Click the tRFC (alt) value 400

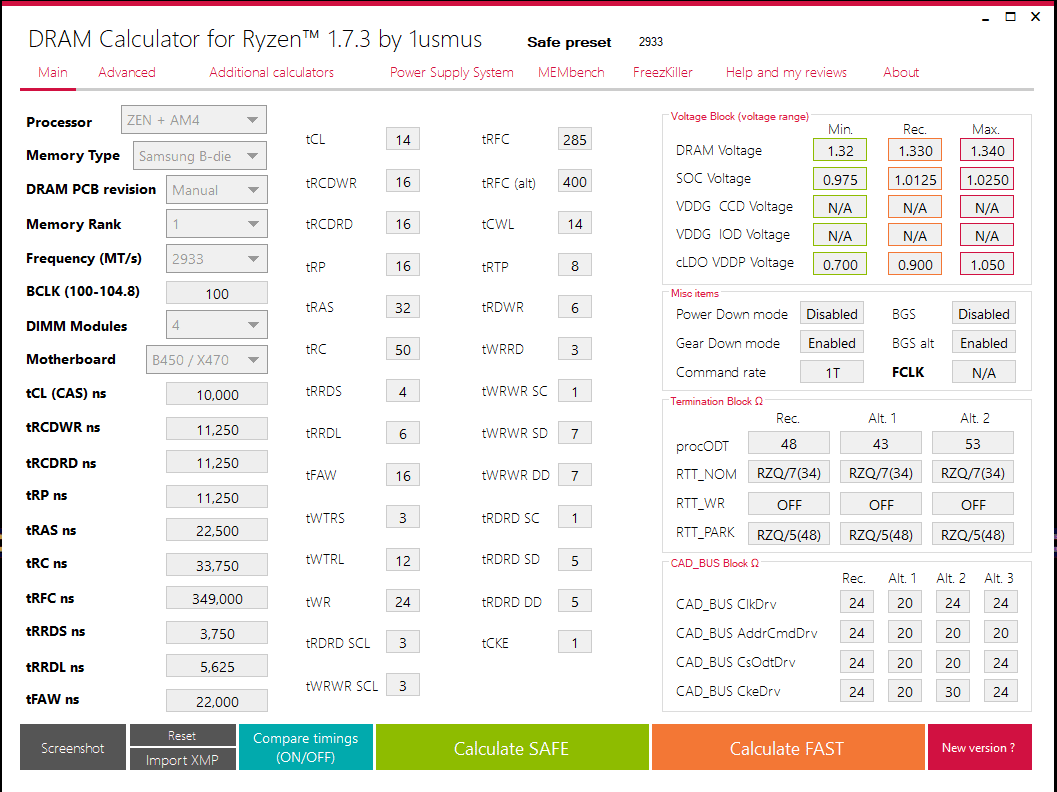tap(575, 181)
